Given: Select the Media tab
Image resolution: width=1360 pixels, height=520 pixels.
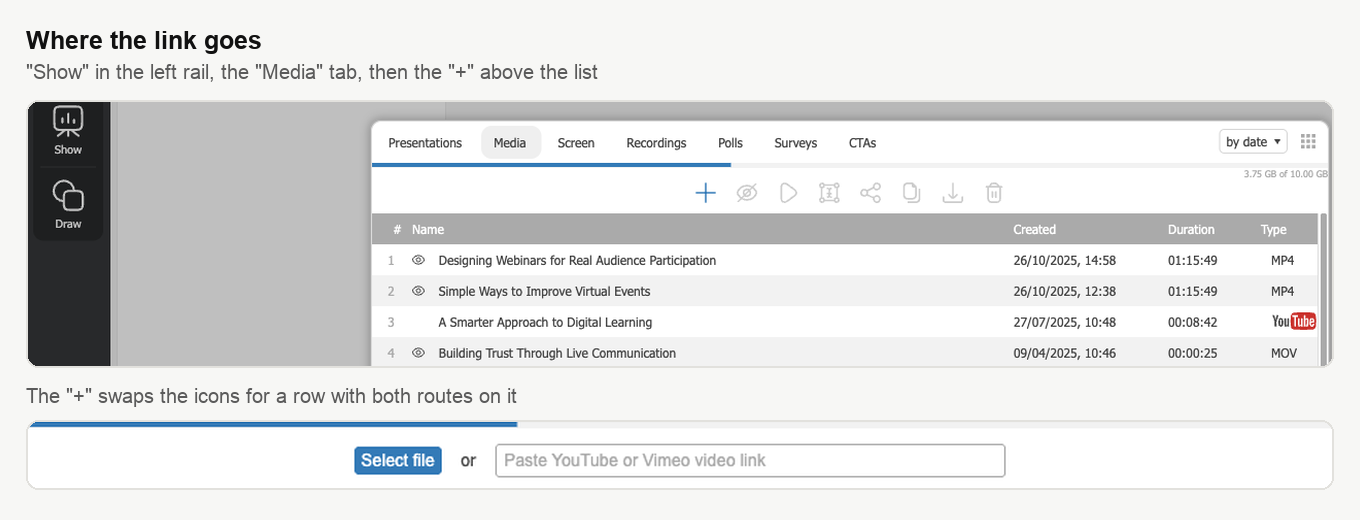Looking at the screenshot, I should click(510, 143).
